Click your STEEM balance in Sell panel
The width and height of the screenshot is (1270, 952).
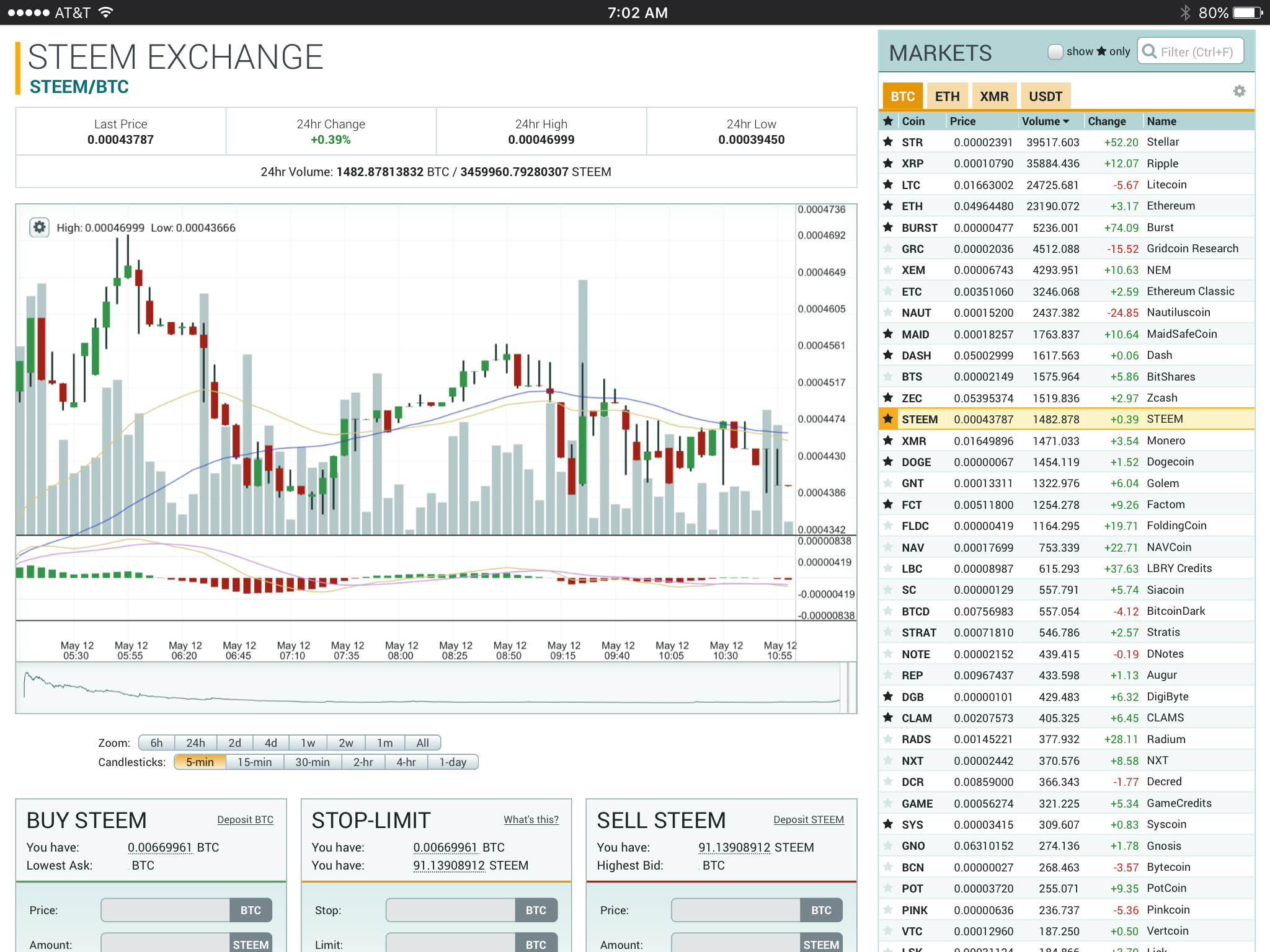point(734,847)
